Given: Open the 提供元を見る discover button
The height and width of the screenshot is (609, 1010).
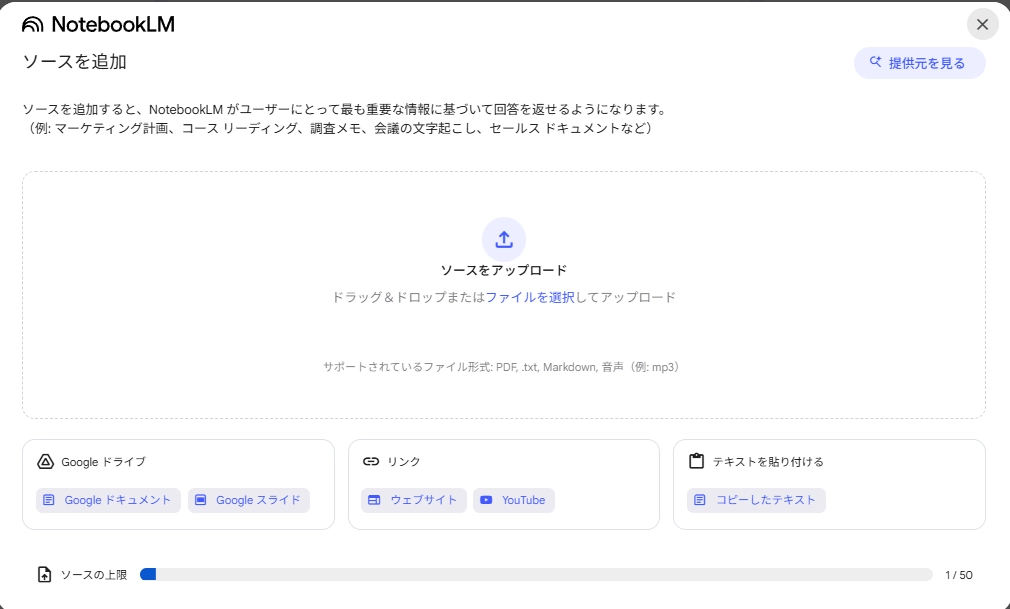Looking at the screenshot, I should tap(919, 63).
